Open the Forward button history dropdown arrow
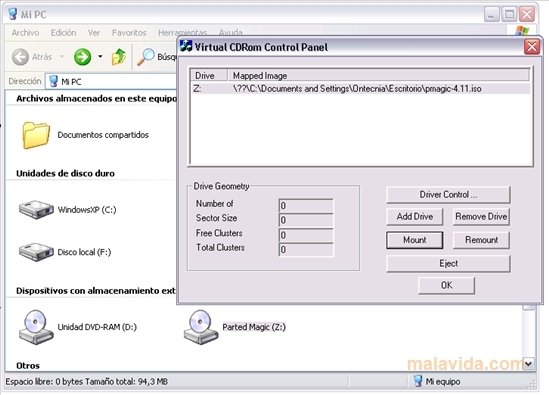Viewport: 549px width, 395px height. click(100, 56)
